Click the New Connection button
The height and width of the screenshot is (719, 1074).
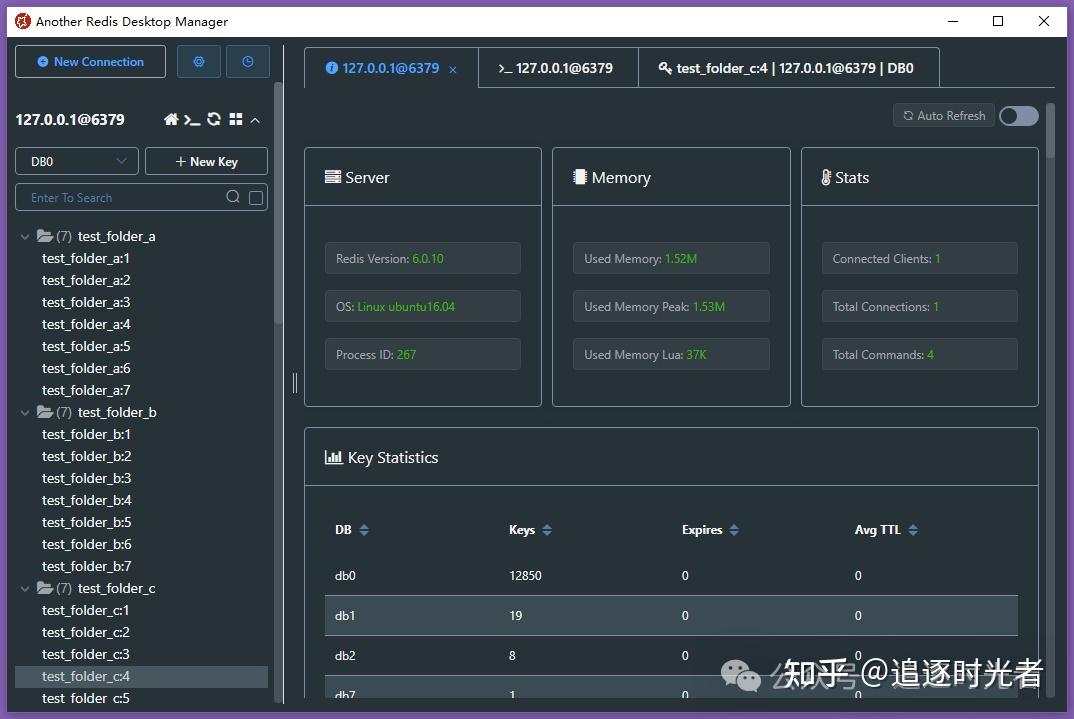(90, 62)
